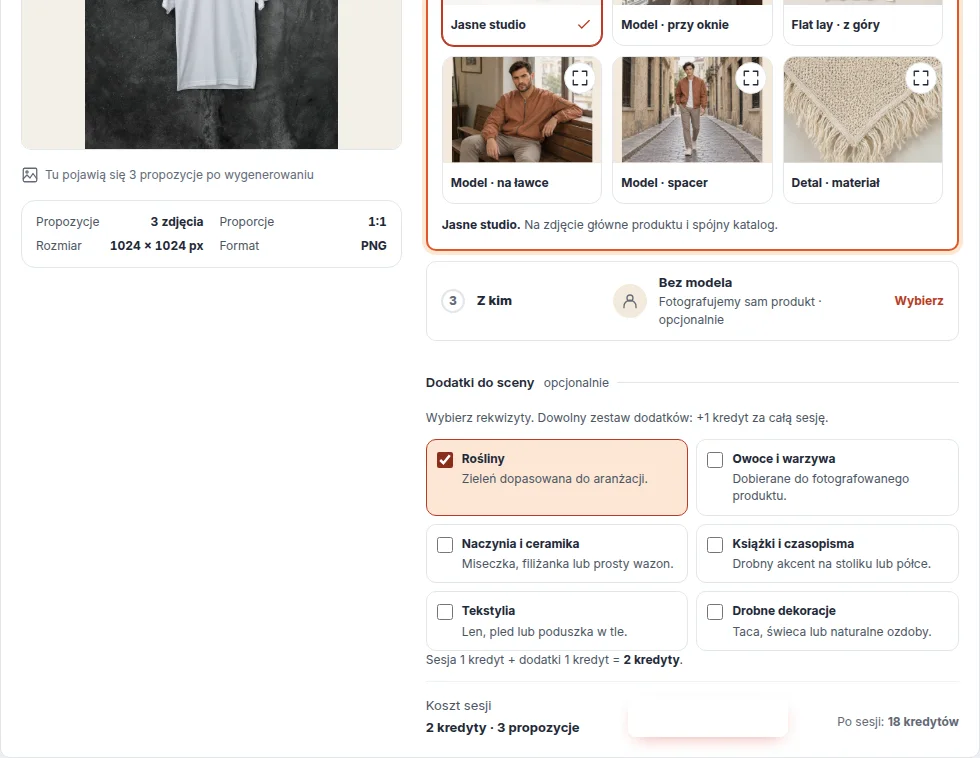The width and height of the screenshot is (980, 758).
Task: Enlarge the 'Detal · materiał' scene preview
Action: click(921, 78)
